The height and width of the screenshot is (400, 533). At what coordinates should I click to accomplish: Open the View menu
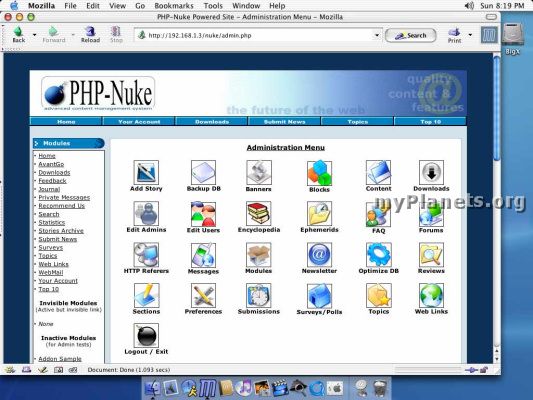coord(117,6)
